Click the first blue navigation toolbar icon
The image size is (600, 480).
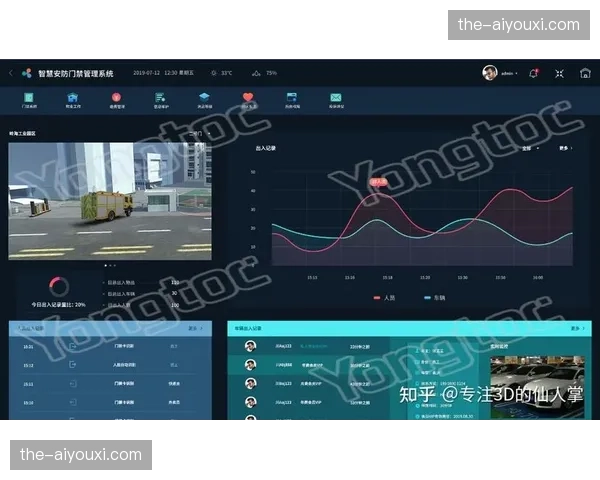pos(30,98)
